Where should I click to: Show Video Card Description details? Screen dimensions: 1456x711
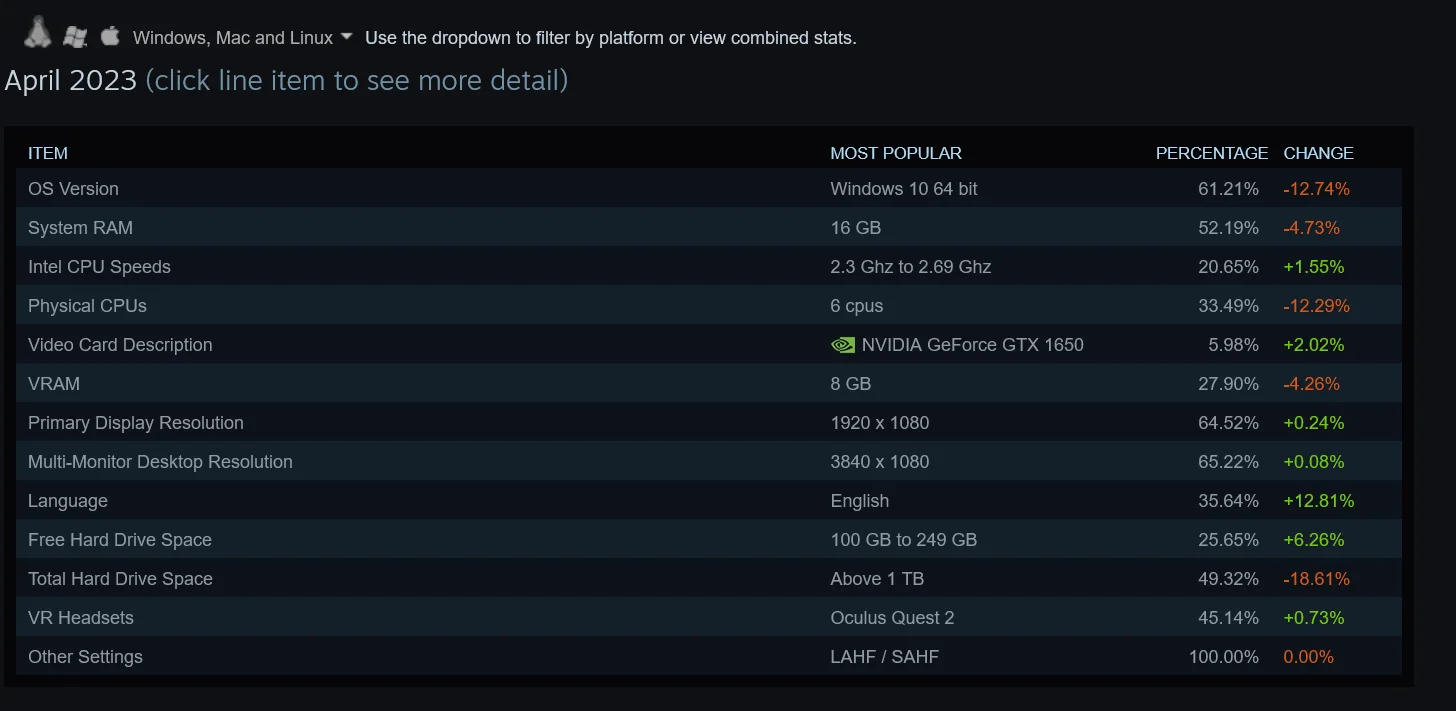pos(708,344)
